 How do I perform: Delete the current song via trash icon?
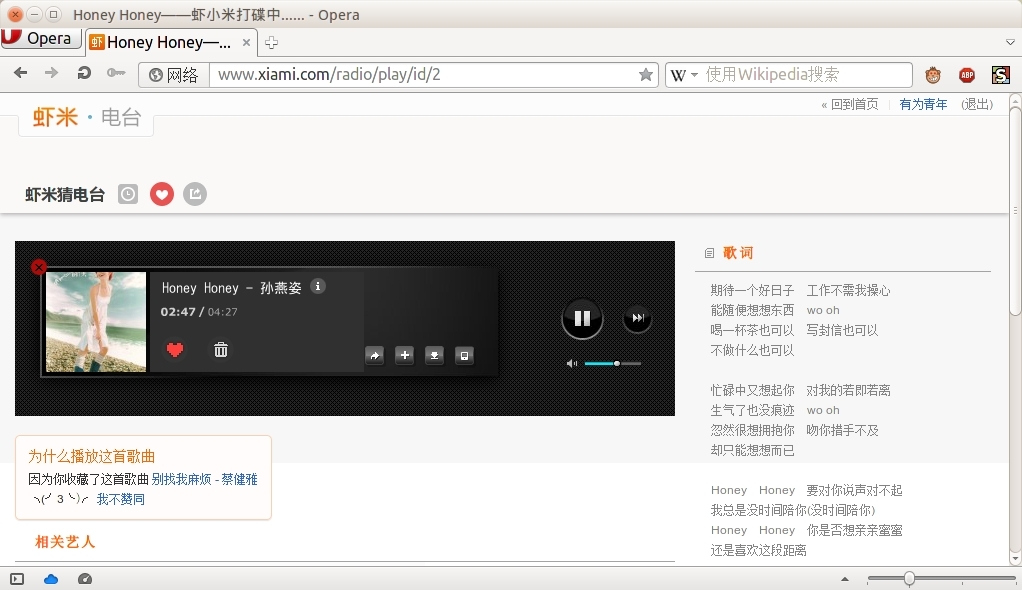[x=221, y=350]
